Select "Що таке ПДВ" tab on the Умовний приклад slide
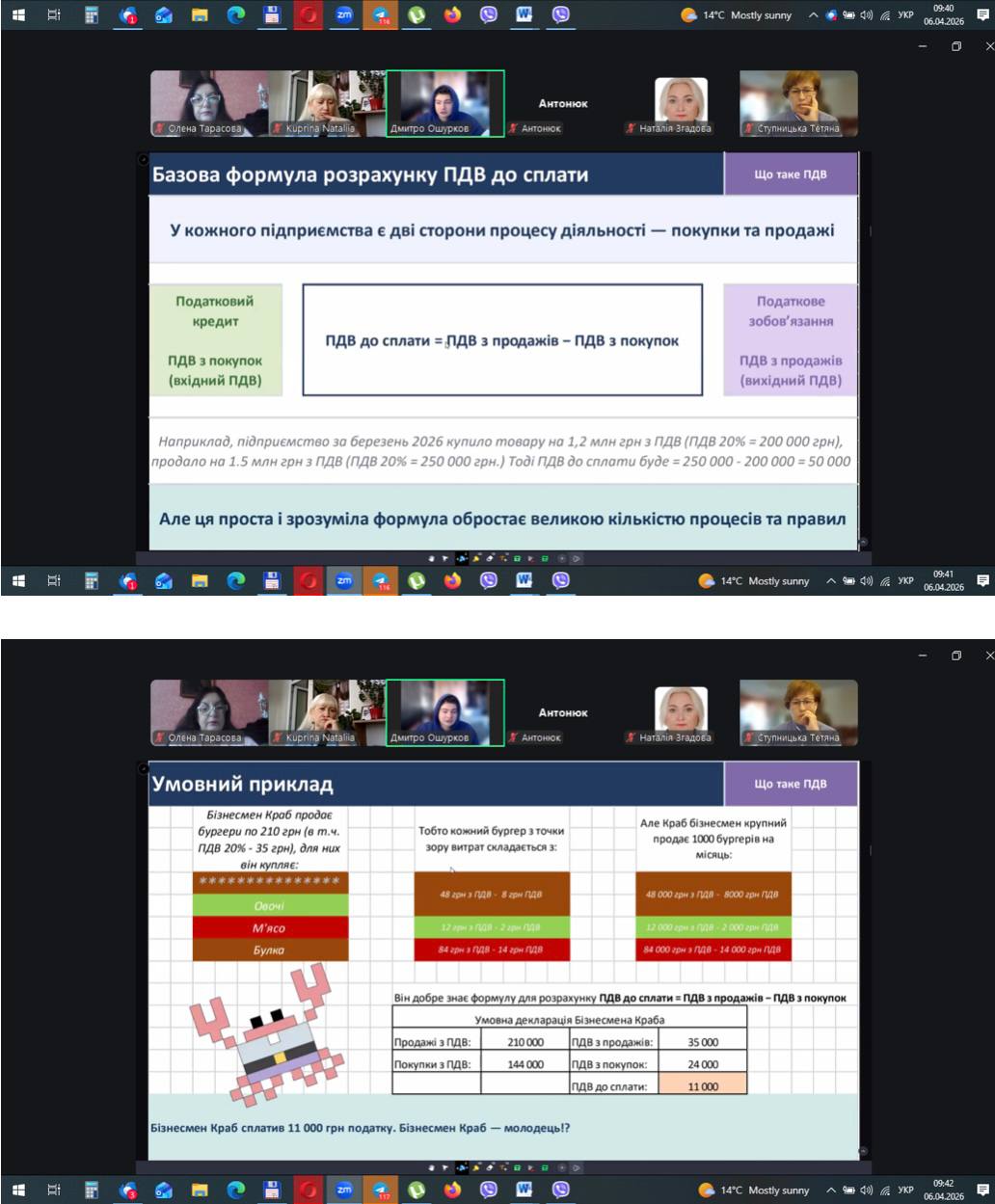 (790, 784)
